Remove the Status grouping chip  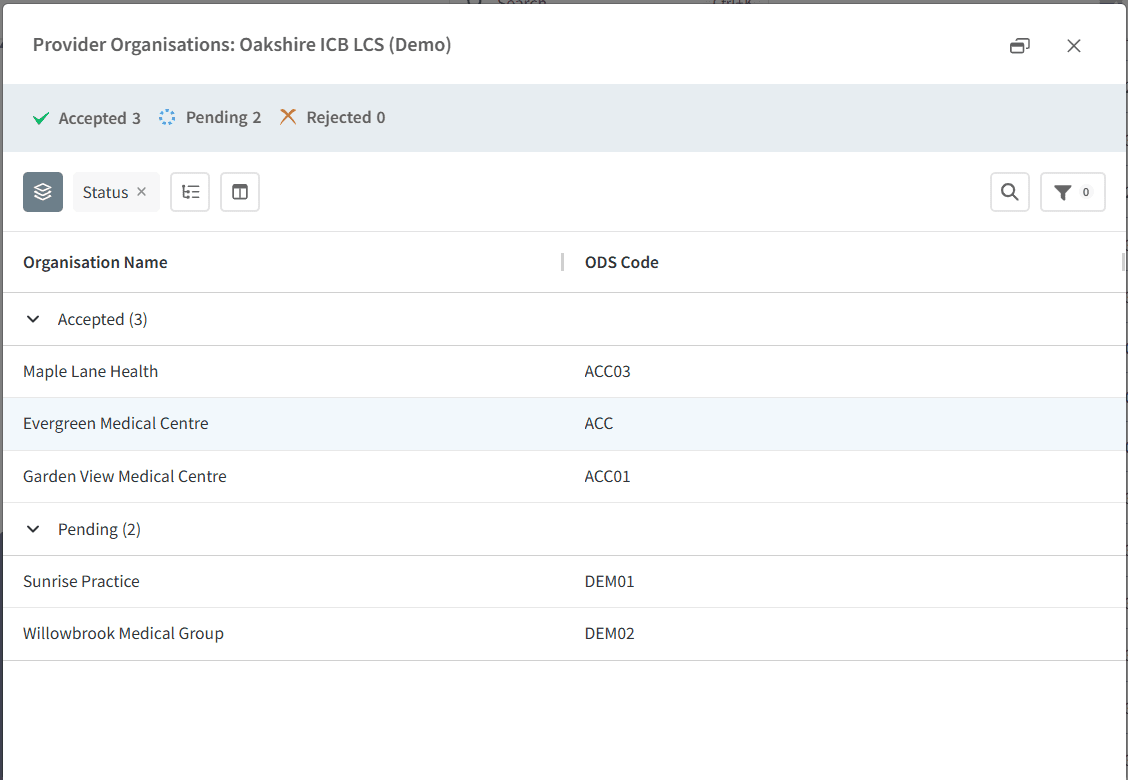click(142, 191)
